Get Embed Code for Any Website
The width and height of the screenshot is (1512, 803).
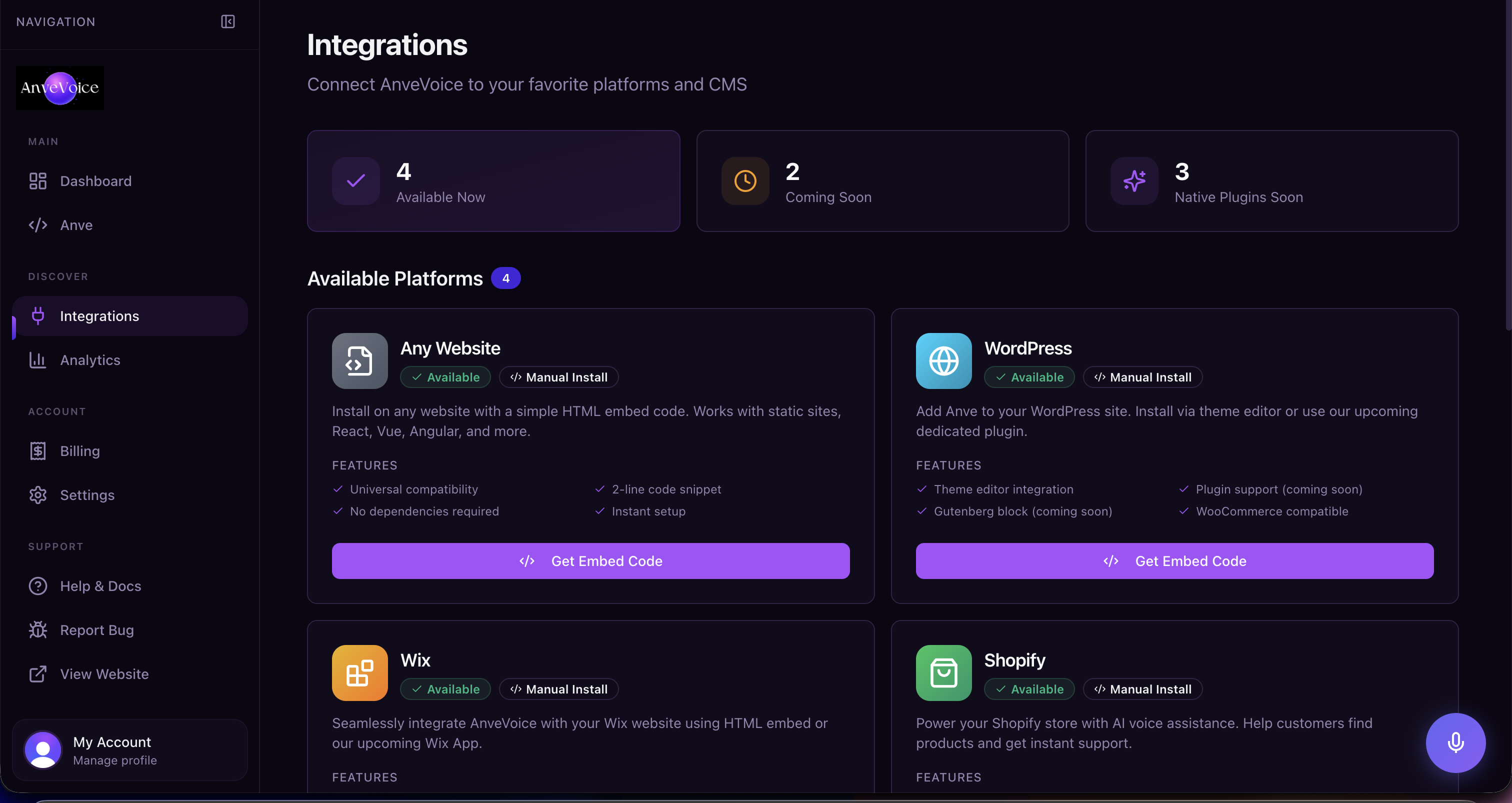590,560
